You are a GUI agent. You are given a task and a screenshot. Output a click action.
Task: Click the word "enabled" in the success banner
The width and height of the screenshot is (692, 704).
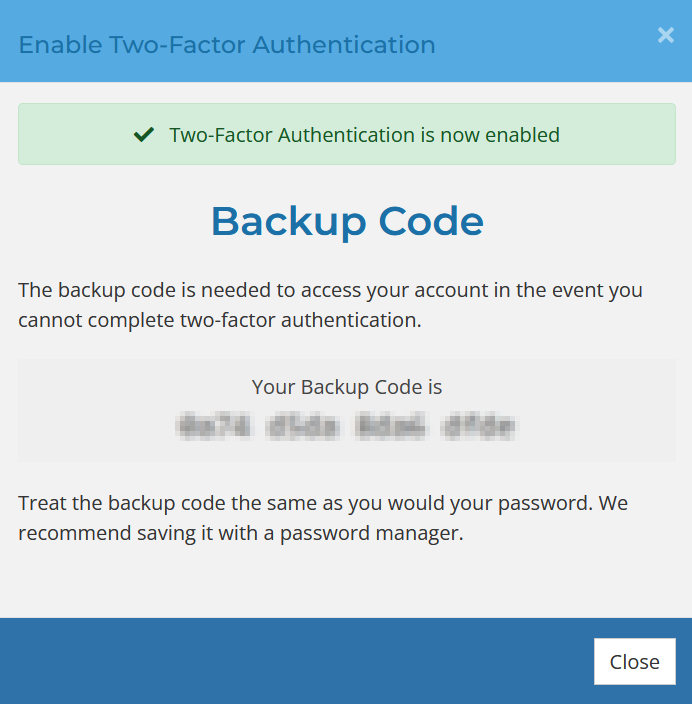(x=520, y=135)
